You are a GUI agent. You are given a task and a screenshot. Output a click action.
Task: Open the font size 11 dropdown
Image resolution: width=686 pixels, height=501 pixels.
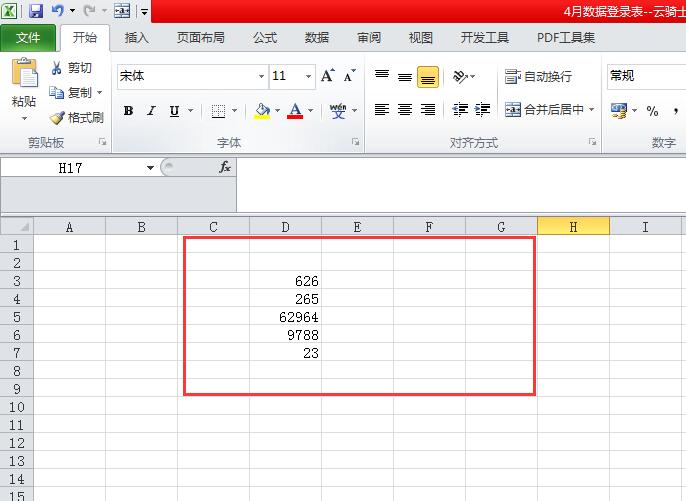click(308, 76)
